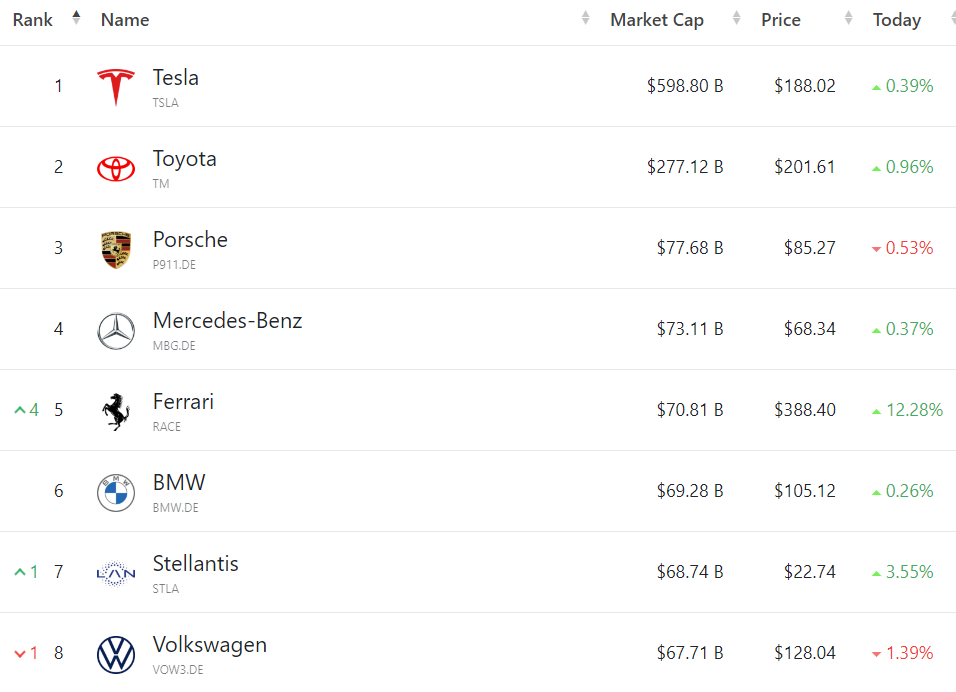Sort by Today column header
The image size is (956, 692).
click(897, 20)
